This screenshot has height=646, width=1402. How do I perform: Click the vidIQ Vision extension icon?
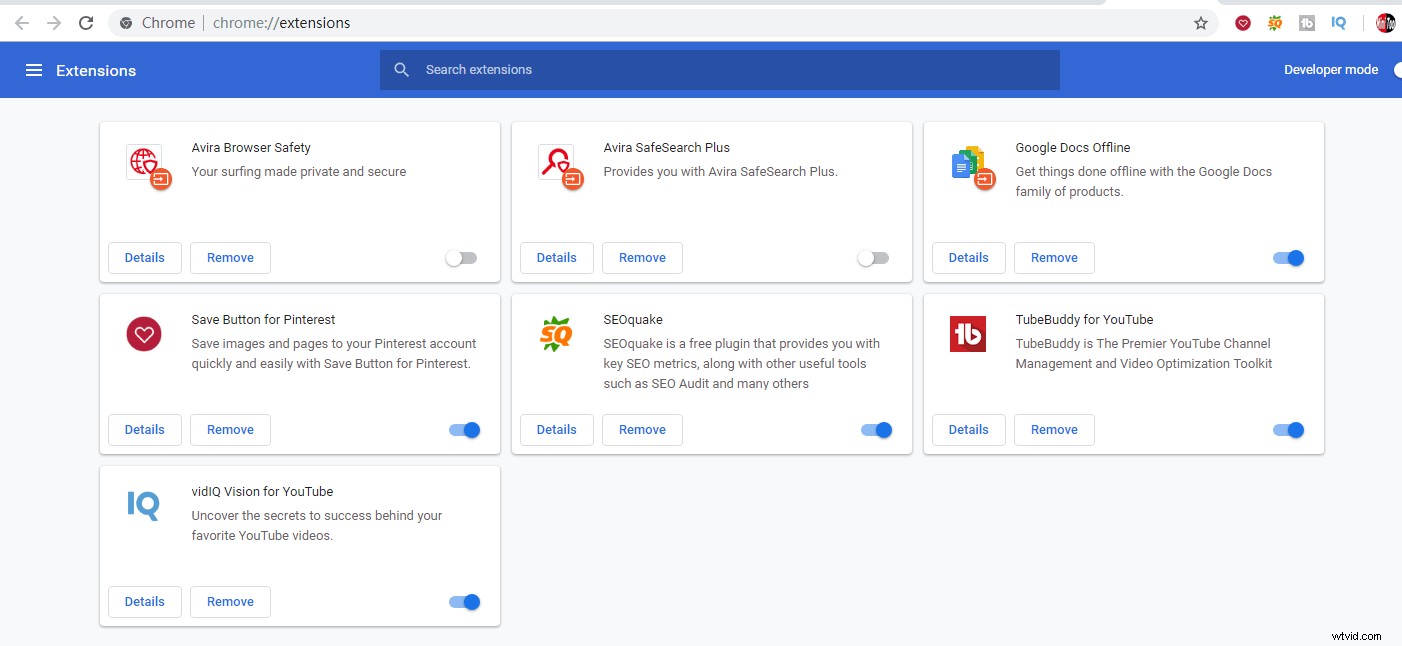(143, 506)
